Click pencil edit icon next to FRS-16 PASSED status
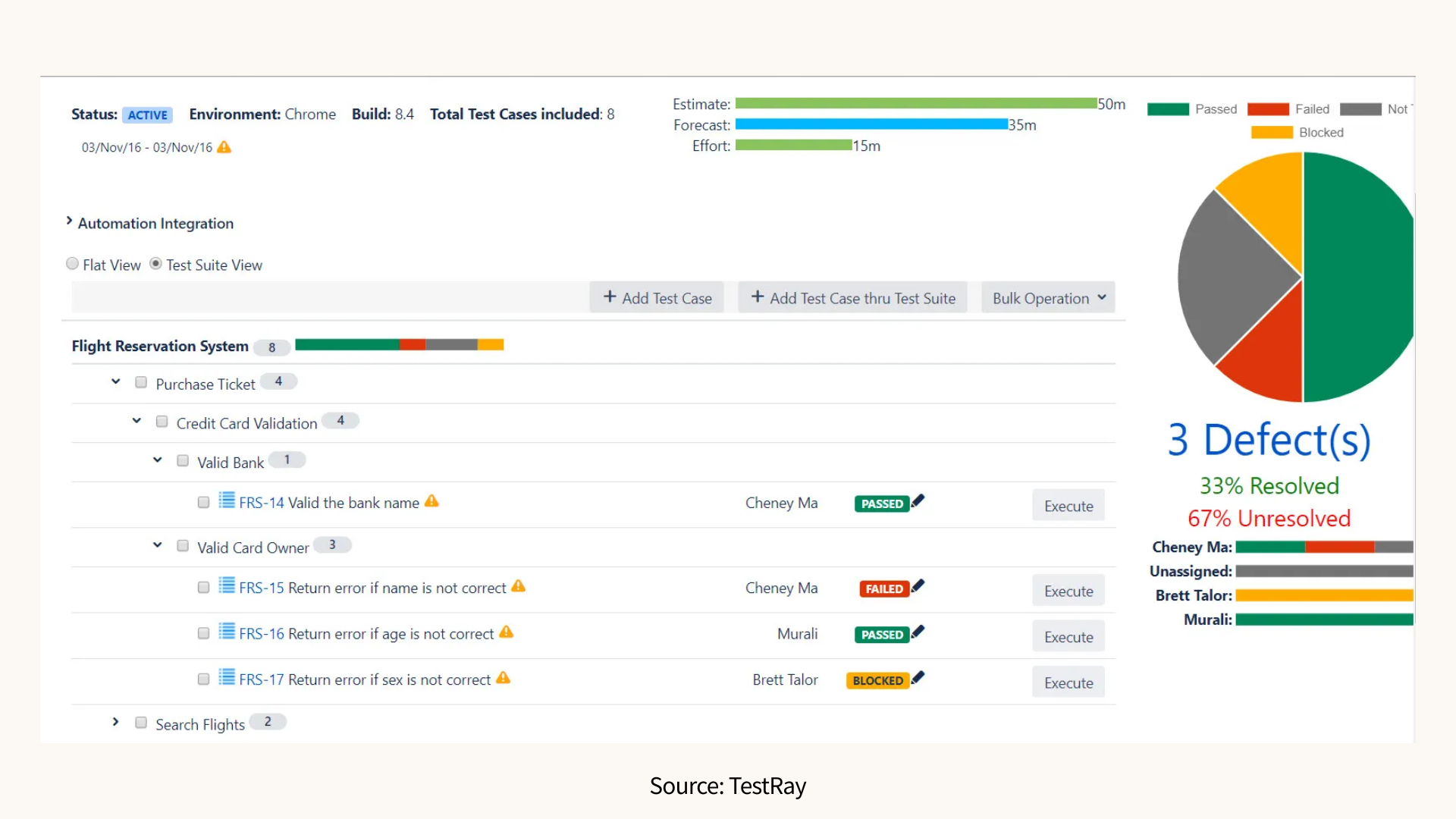 [918, 632]
